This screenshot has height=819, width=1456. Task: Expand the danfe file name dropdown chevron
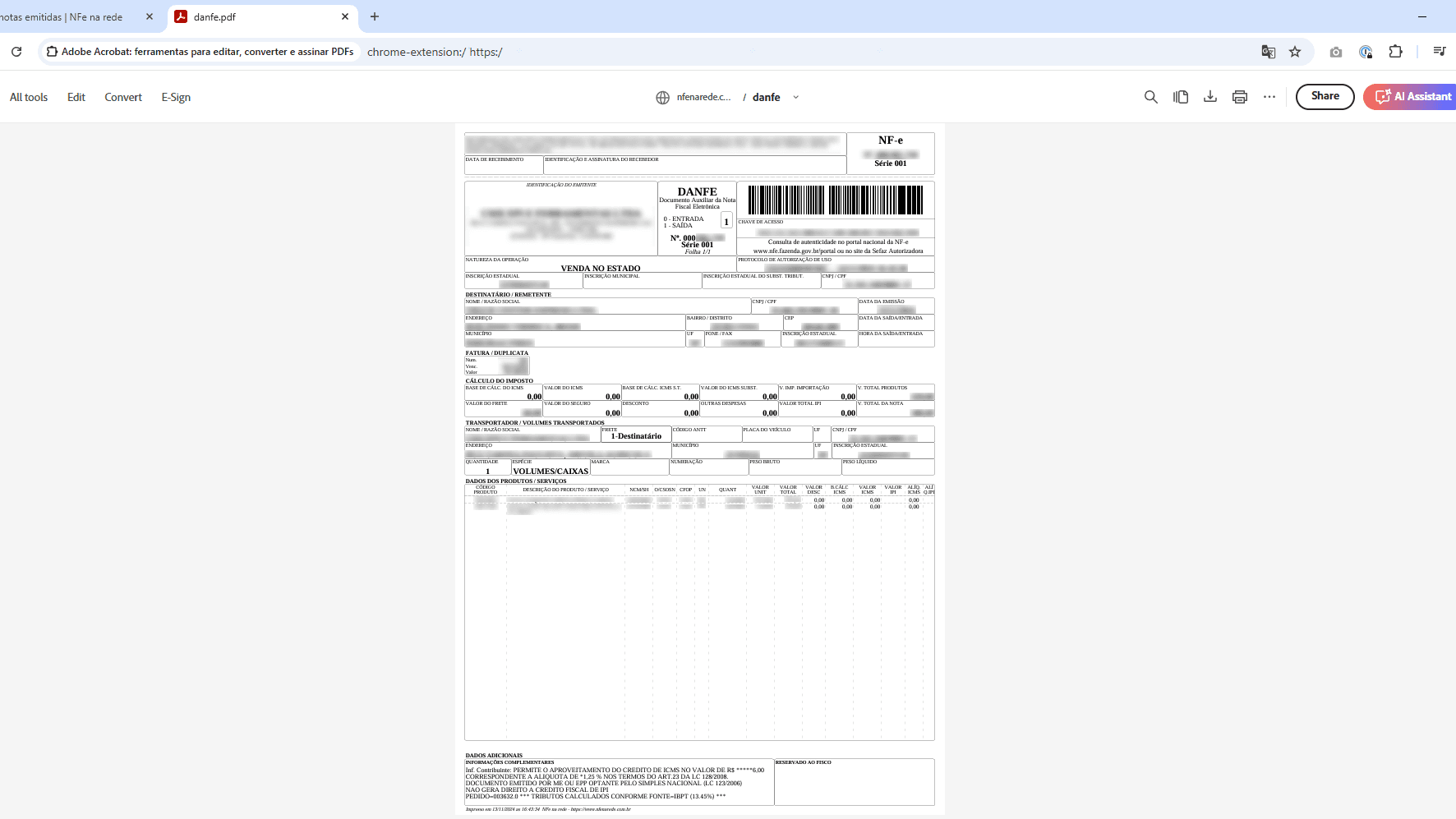pos(795,97)
